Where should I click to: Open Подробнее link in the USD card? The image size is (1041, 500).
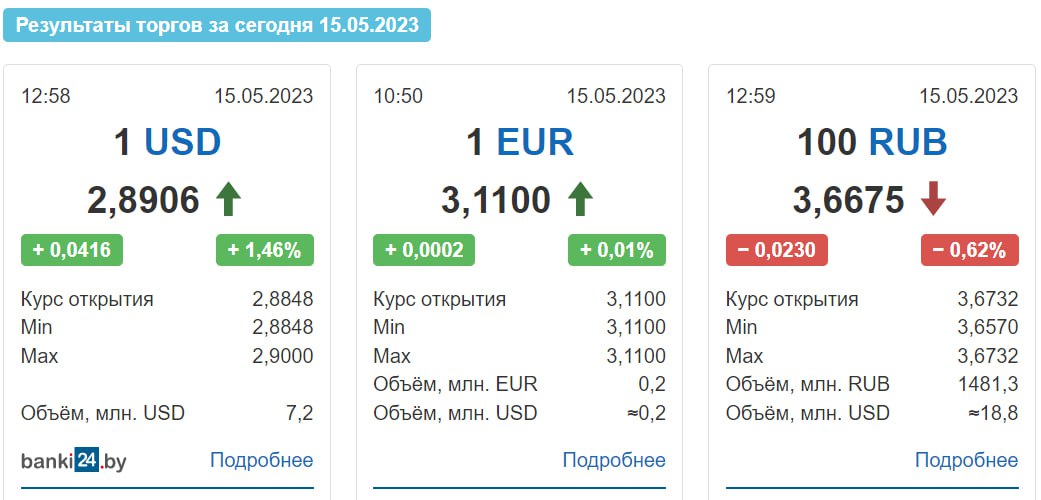(262, 460)
